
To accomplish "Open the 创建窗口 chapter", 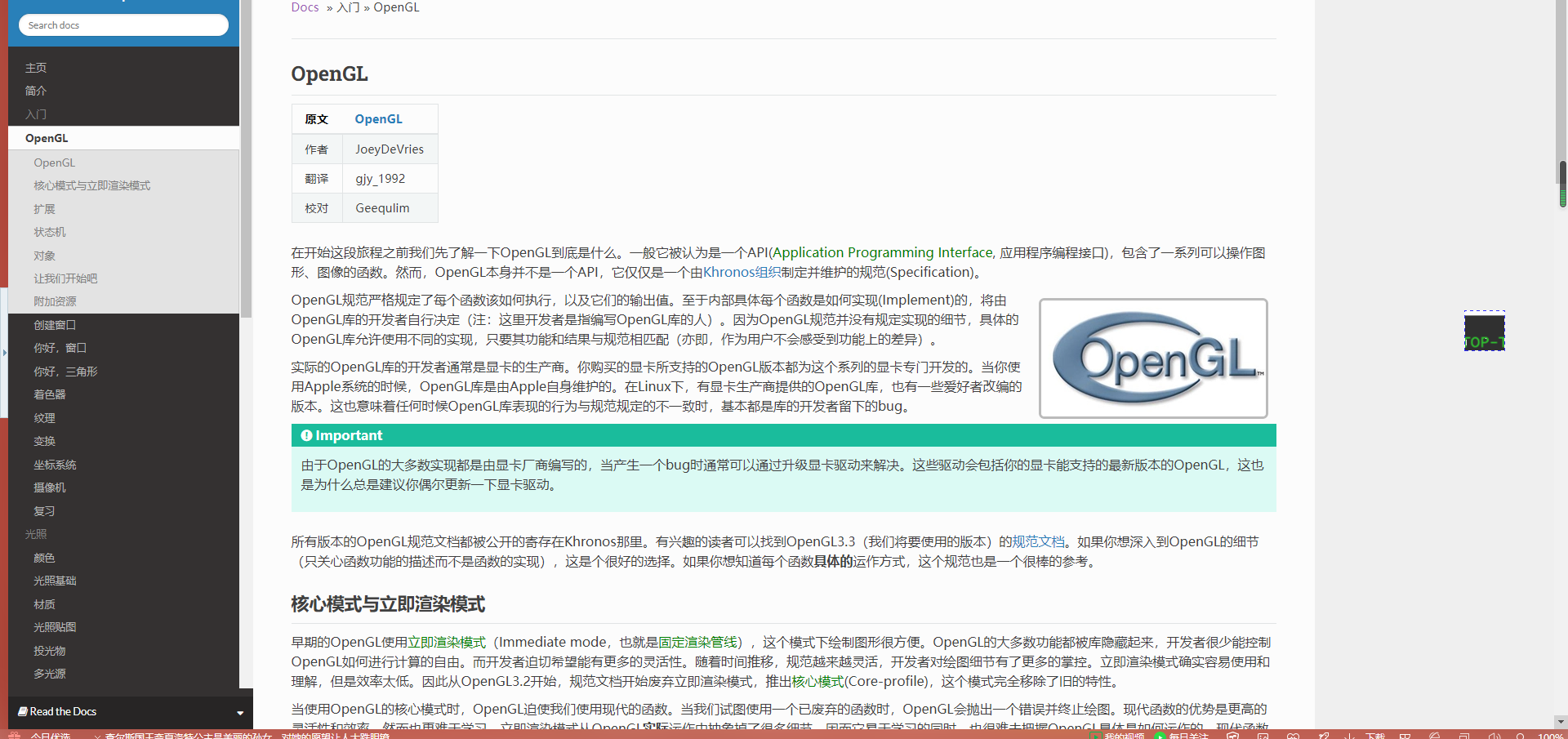I will click(55, 325).
